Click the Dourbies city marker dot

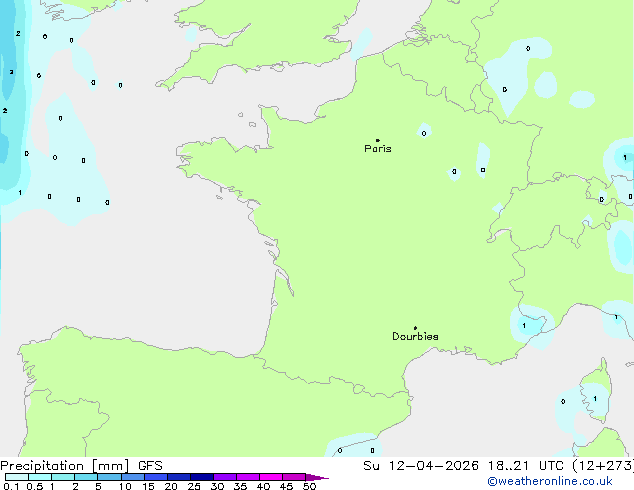pos(415,328)
